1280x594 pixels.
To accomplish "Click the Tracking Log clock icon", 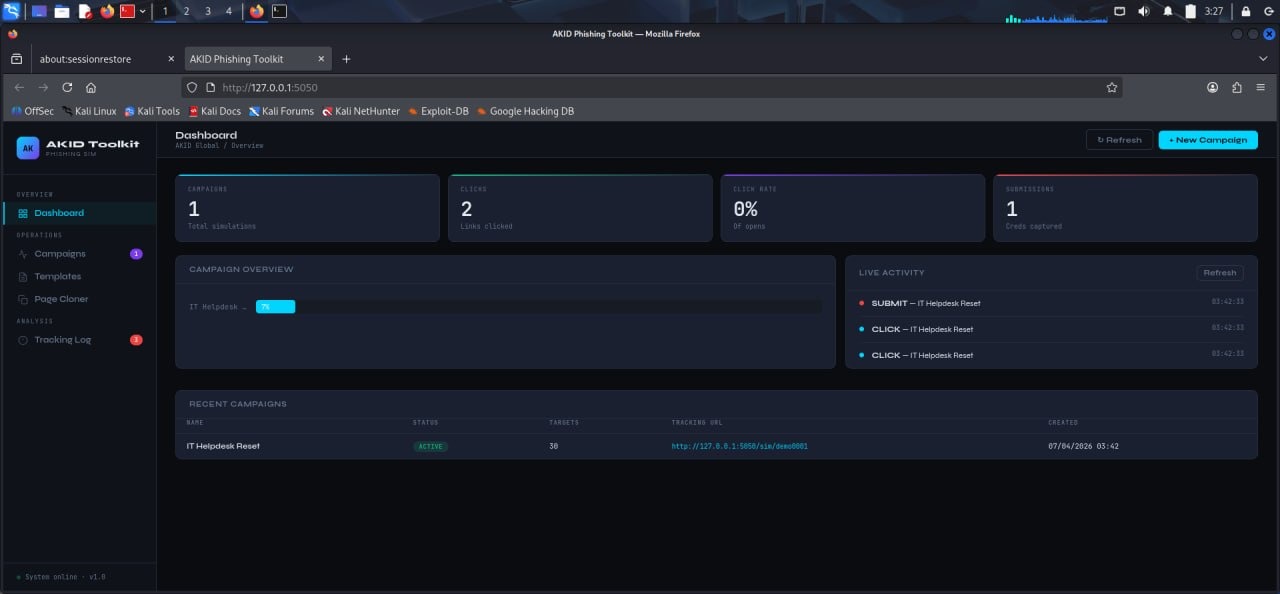I will [23, 341].
